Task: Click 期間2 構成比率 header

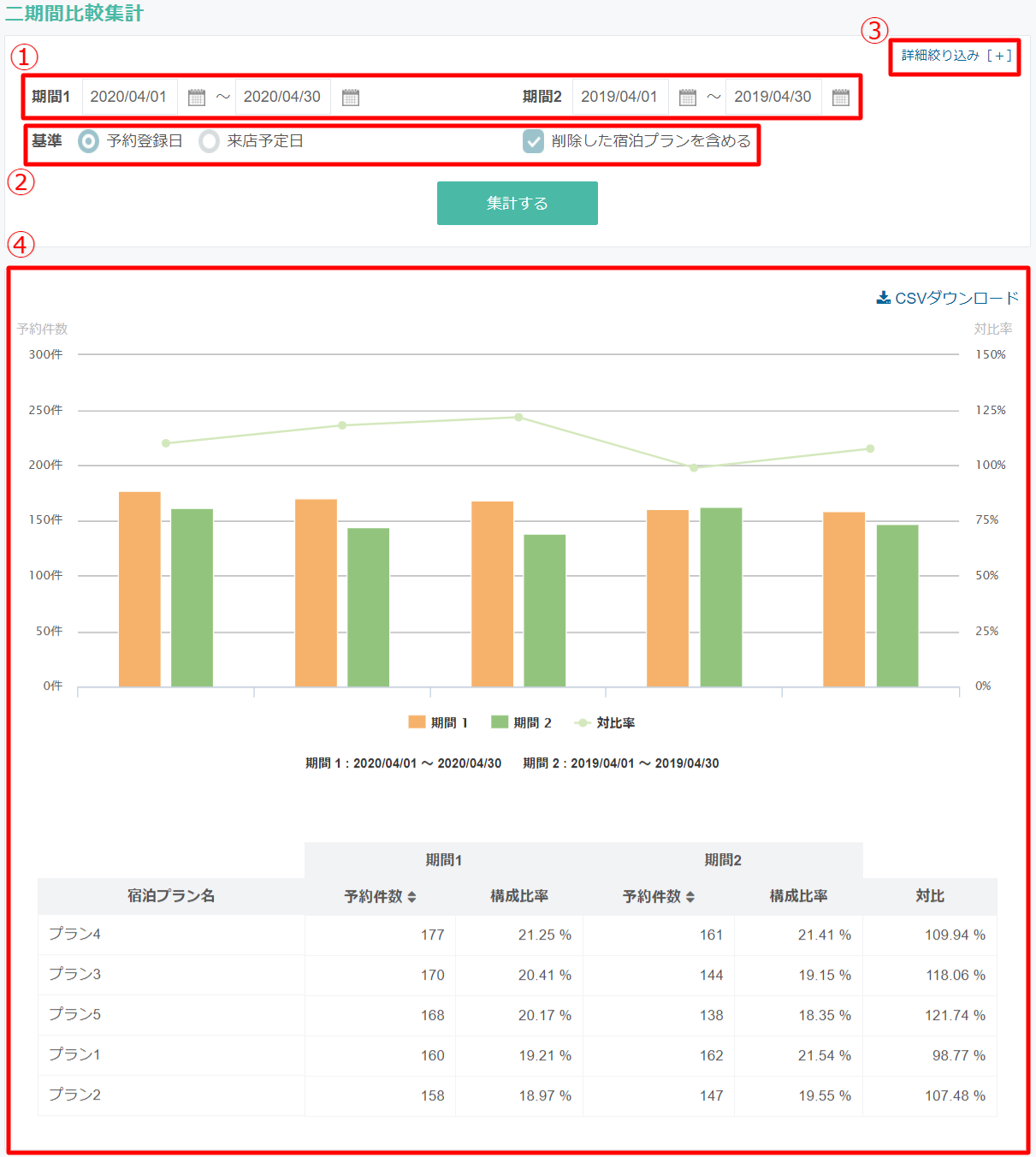Action: tap(798, 896)
